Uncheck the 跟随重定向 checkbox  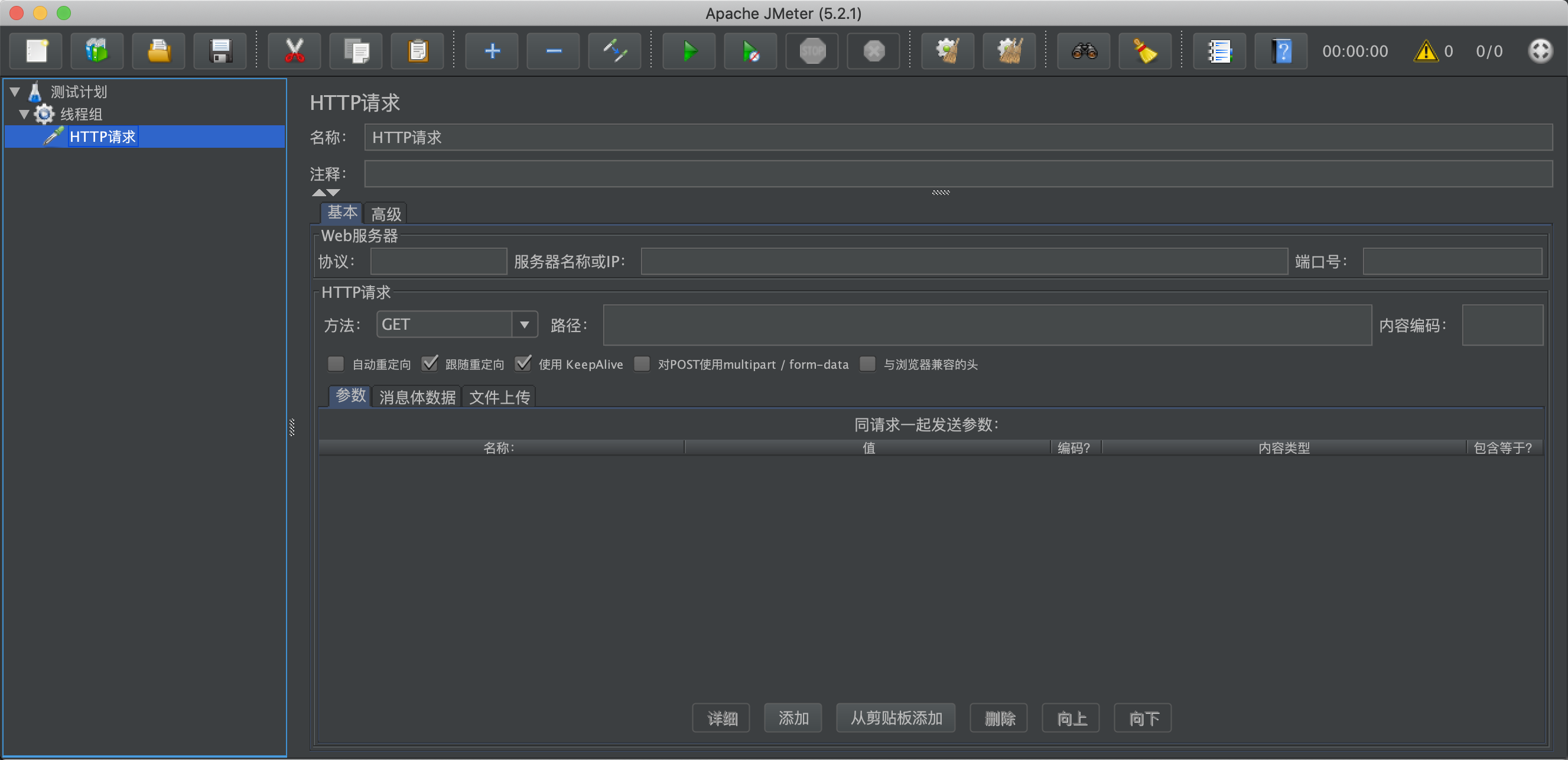(430, 364)
